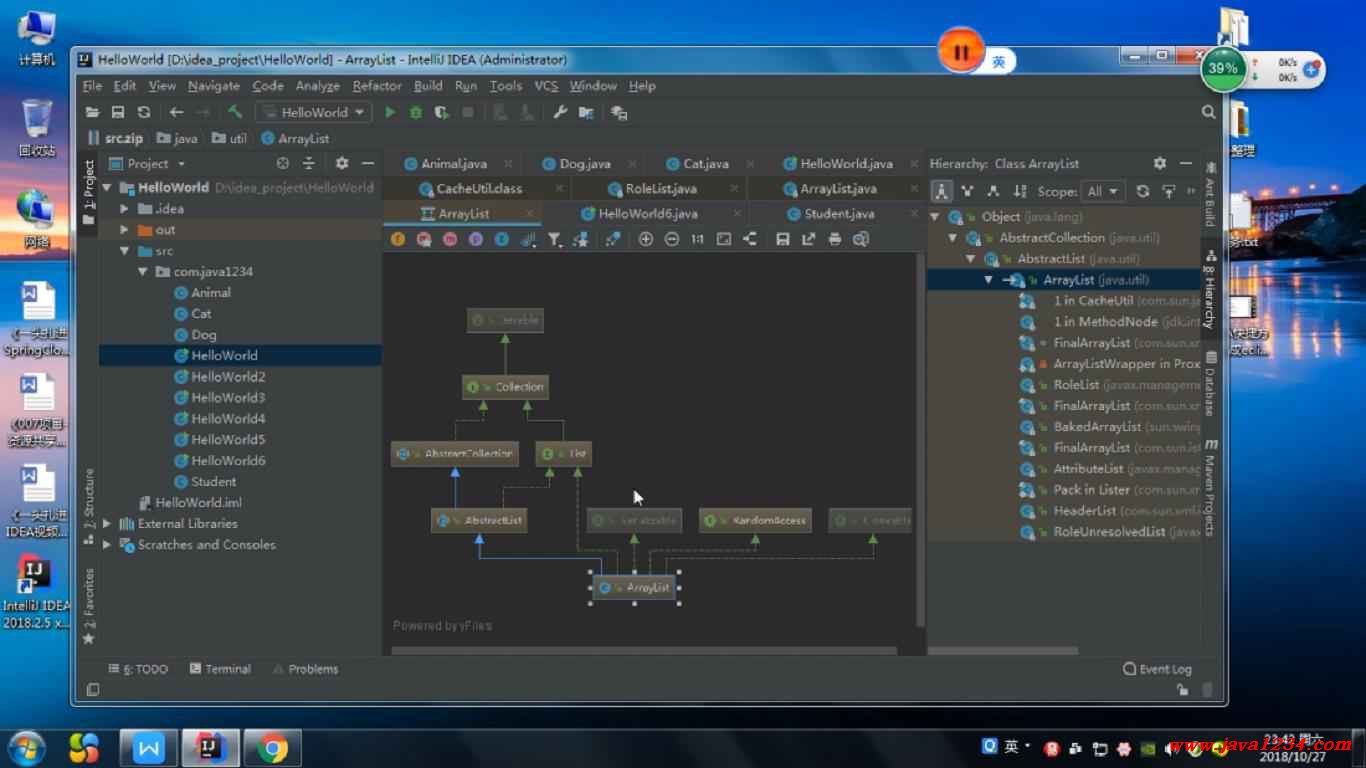
Task: Click diagram Zoom In plus icon
Action: pos(645,239)
